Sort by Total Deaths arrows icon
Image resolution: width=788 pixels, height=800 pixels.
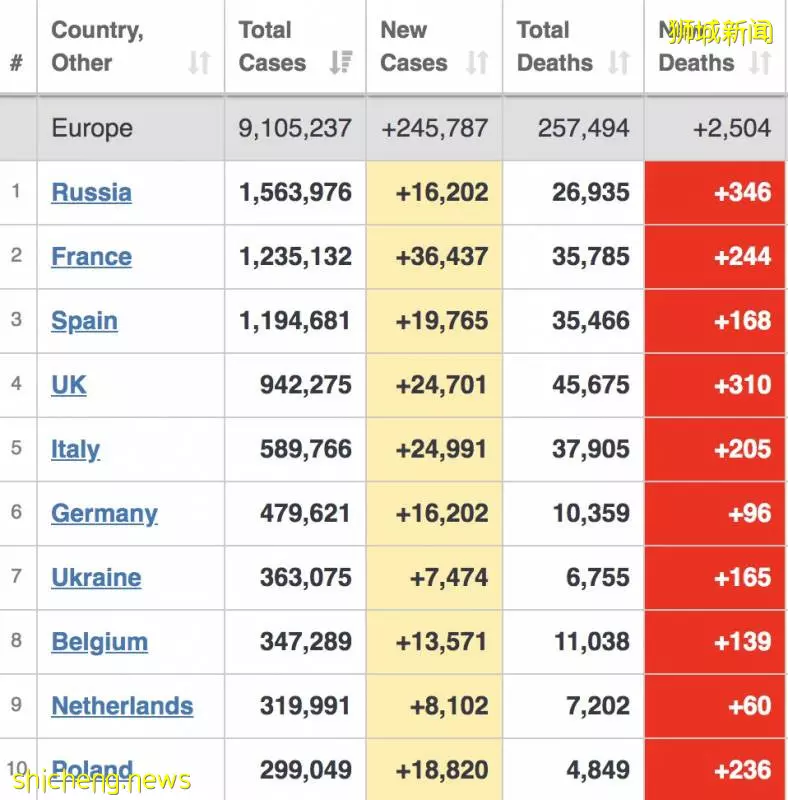click(619, 63)
